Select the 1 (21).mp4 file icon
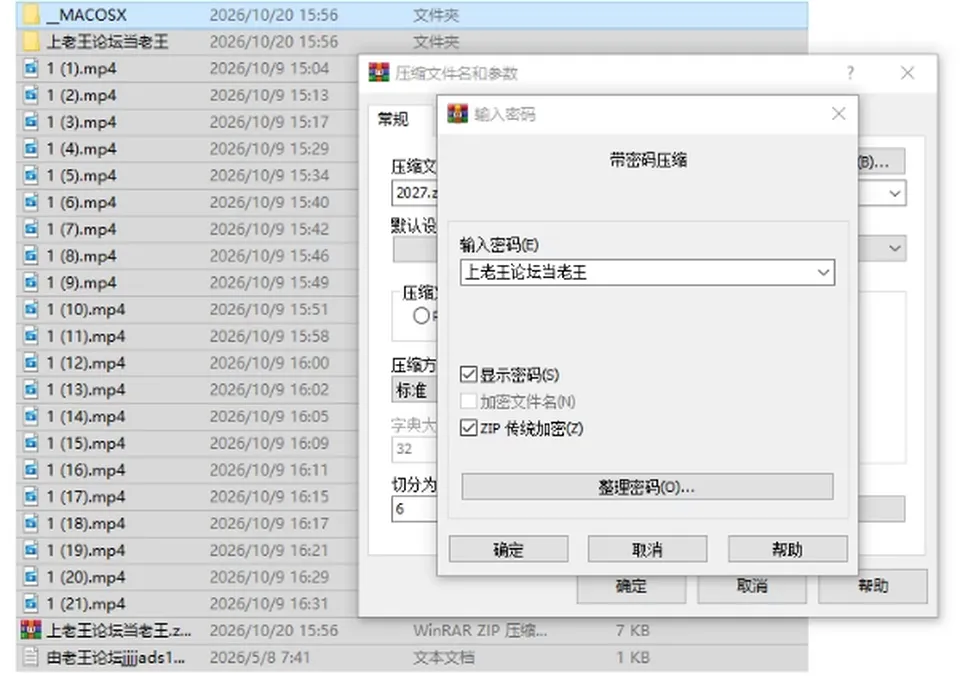The image size is (960, 695). [30, 603]
